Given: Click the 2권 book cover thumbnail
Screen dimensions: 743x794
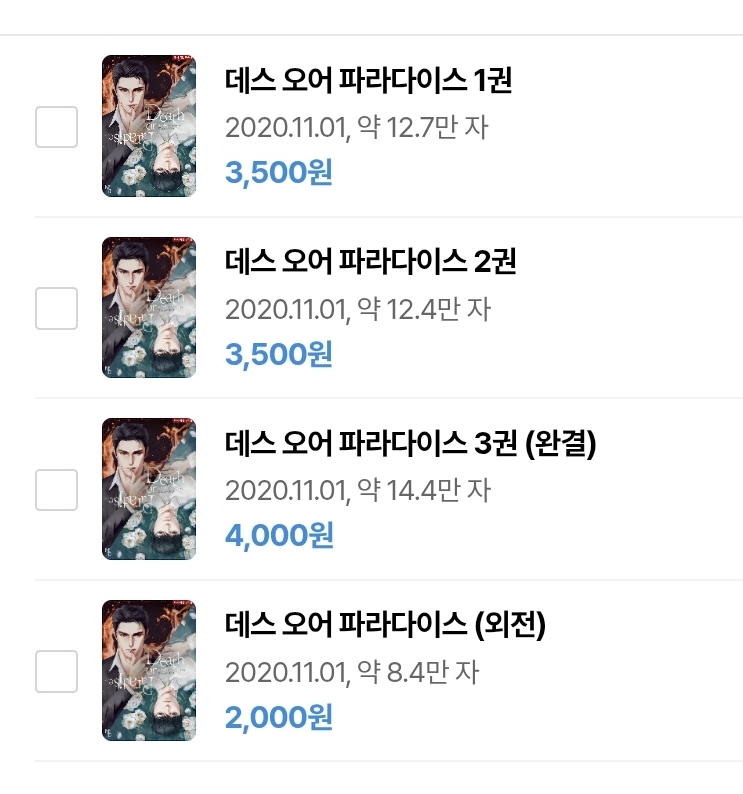Looking at the screenshot, I should [x=149, y=307].
